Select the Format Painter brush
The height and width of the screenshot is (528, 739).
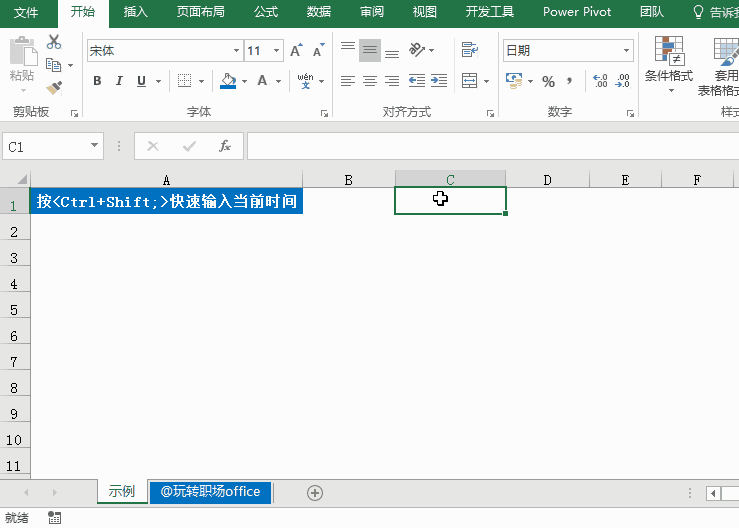click(54, 88)
